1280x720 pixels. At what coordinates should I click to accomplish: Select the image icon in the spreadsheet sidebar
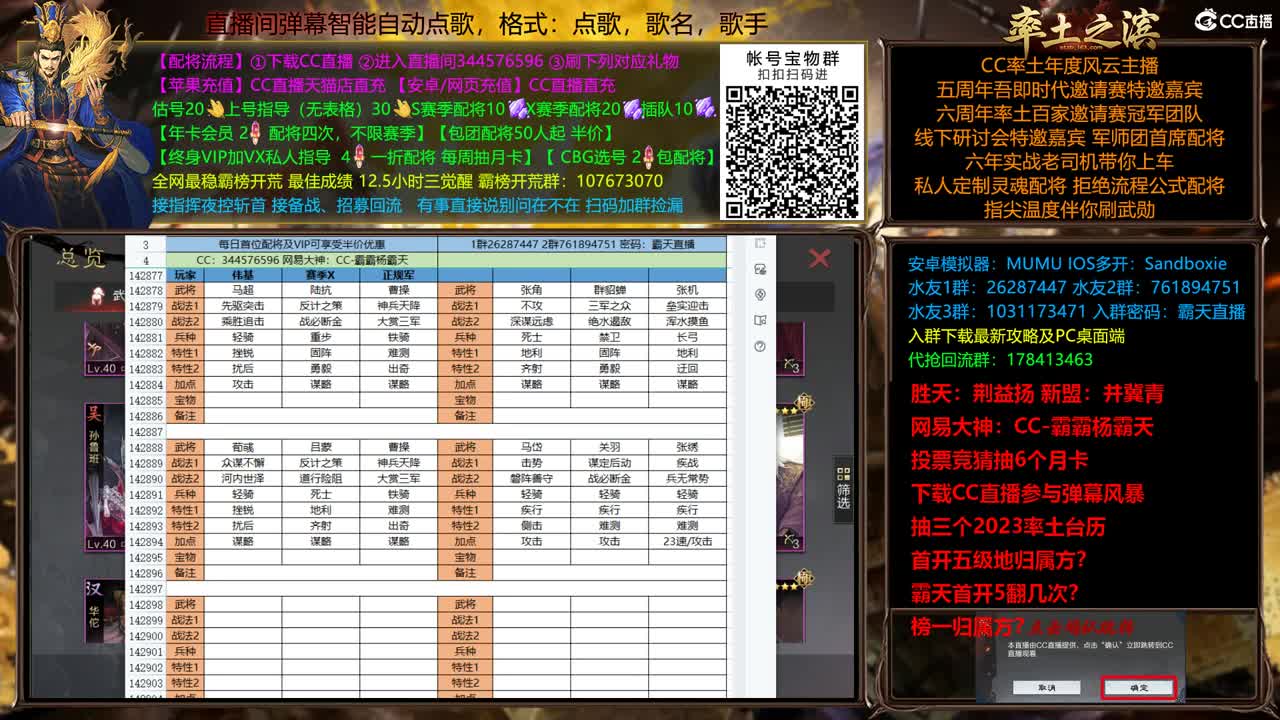(x=761, y=269)
